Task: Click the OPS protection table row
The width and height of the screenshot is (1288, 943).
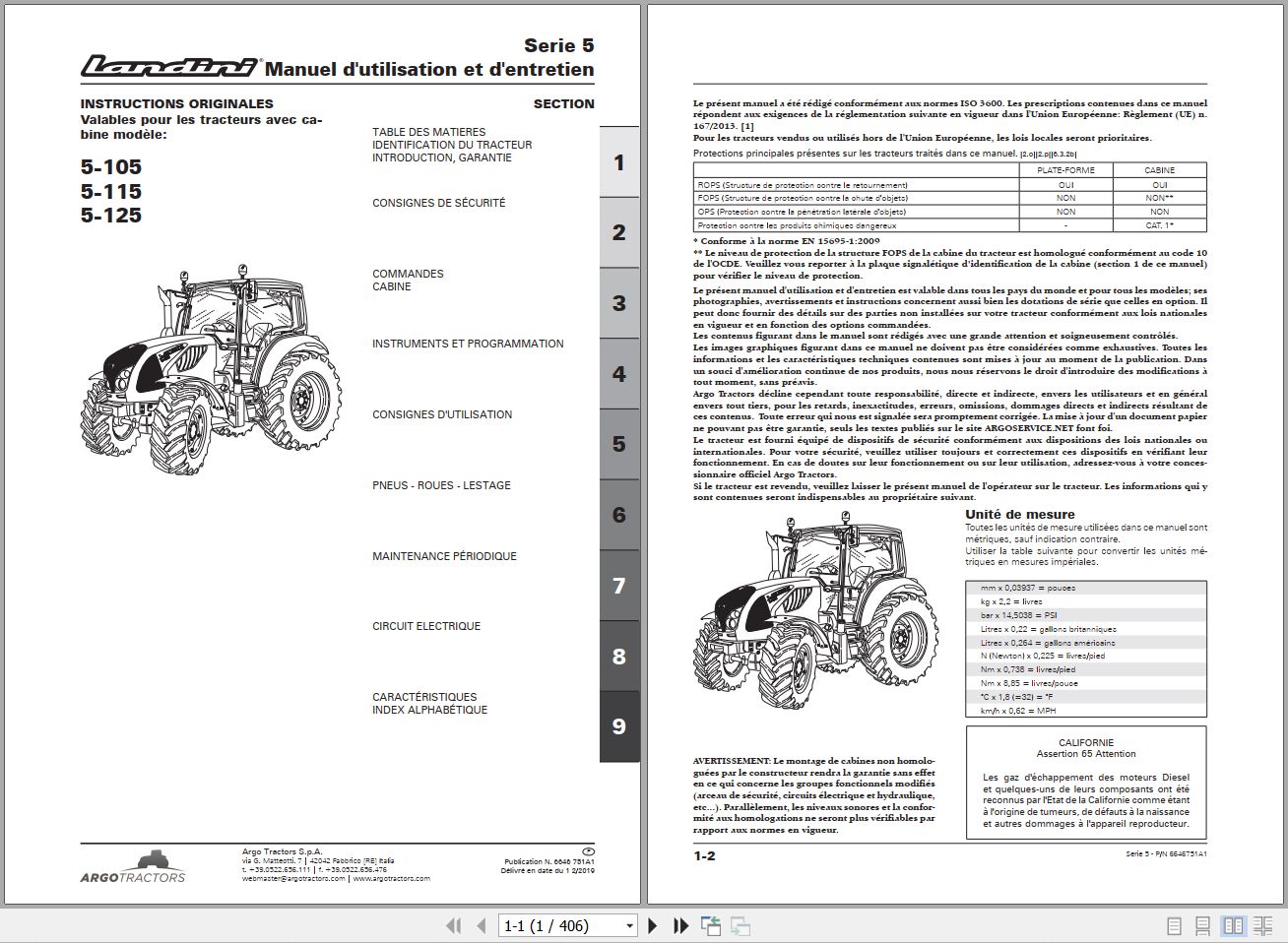Action: (950, 212)
